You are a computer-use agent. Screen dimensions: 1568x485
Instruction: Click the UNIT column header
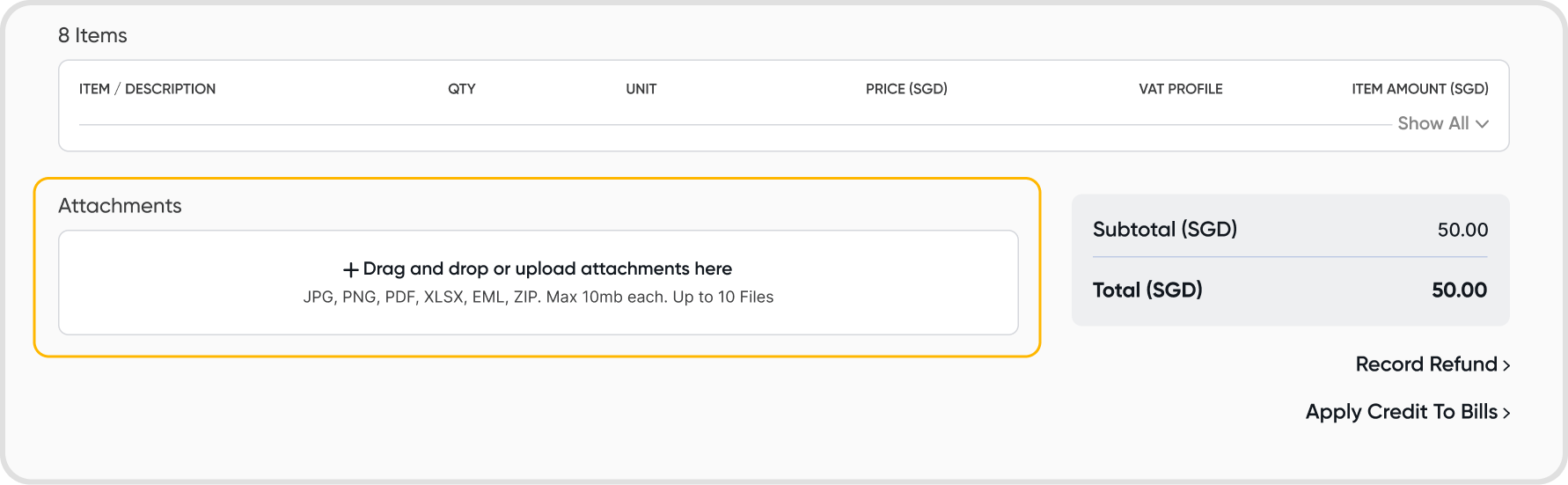coord(641,89)
